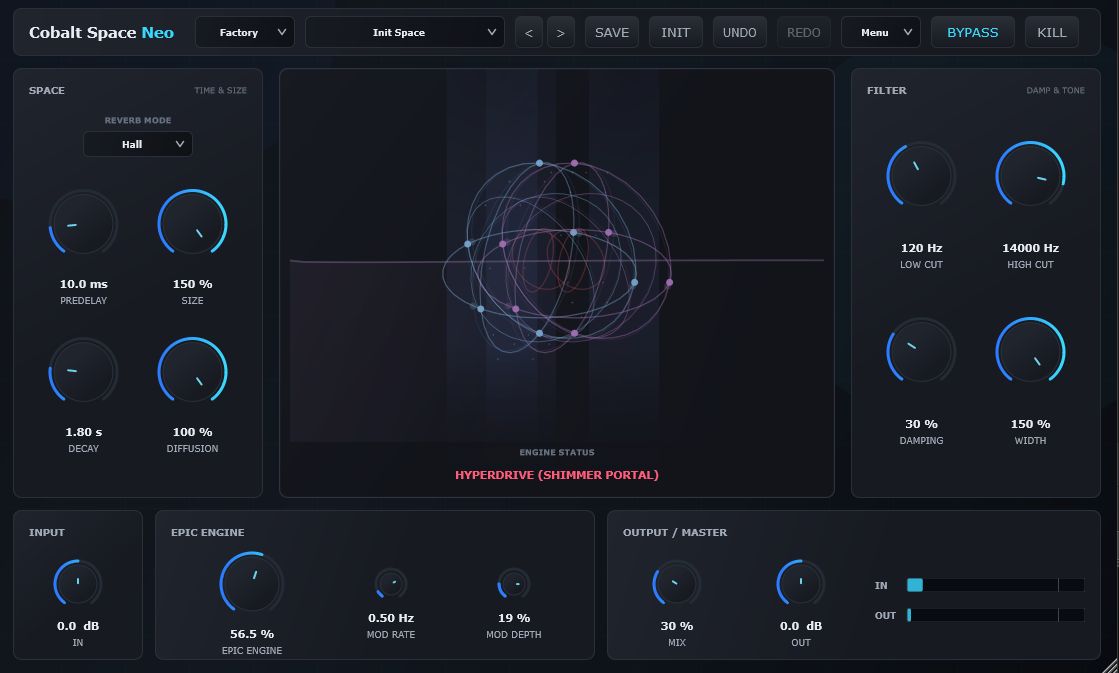Click the input IN gain knob
Viewport: 1119px width, 673px height.
point(78,584)
